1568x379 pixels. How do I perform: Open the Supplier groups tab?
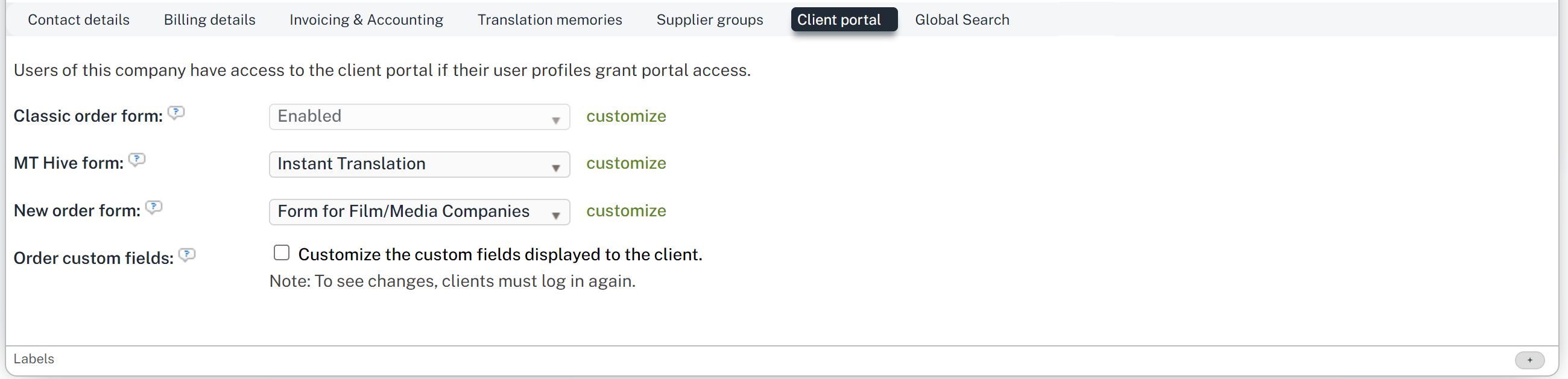(709, 19)
